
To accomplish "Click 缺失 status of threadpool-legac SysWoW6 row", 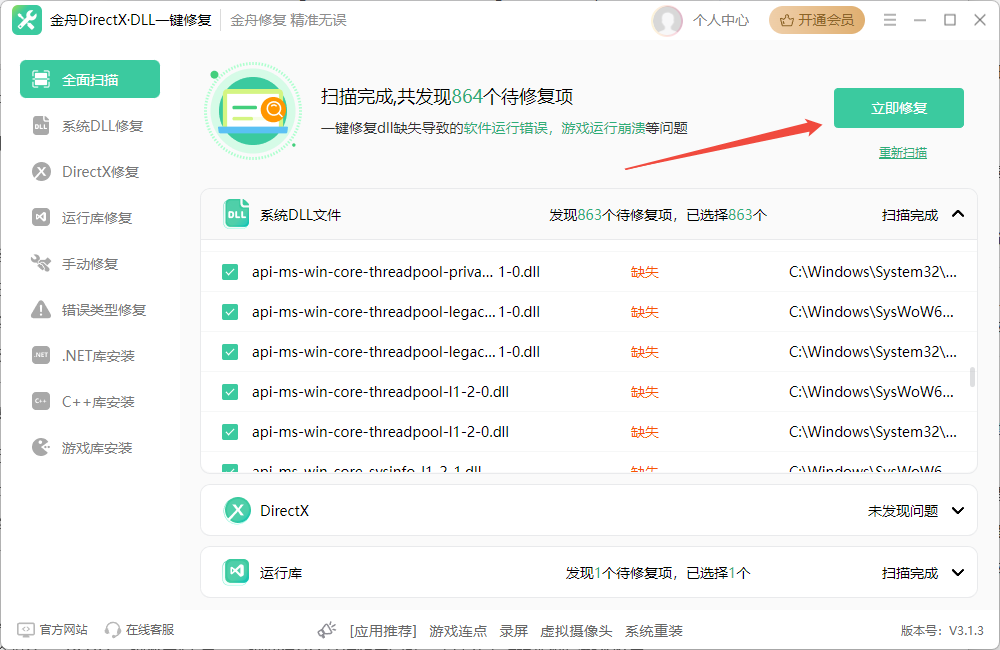I will pyautogui.click(x=645, y=312).
